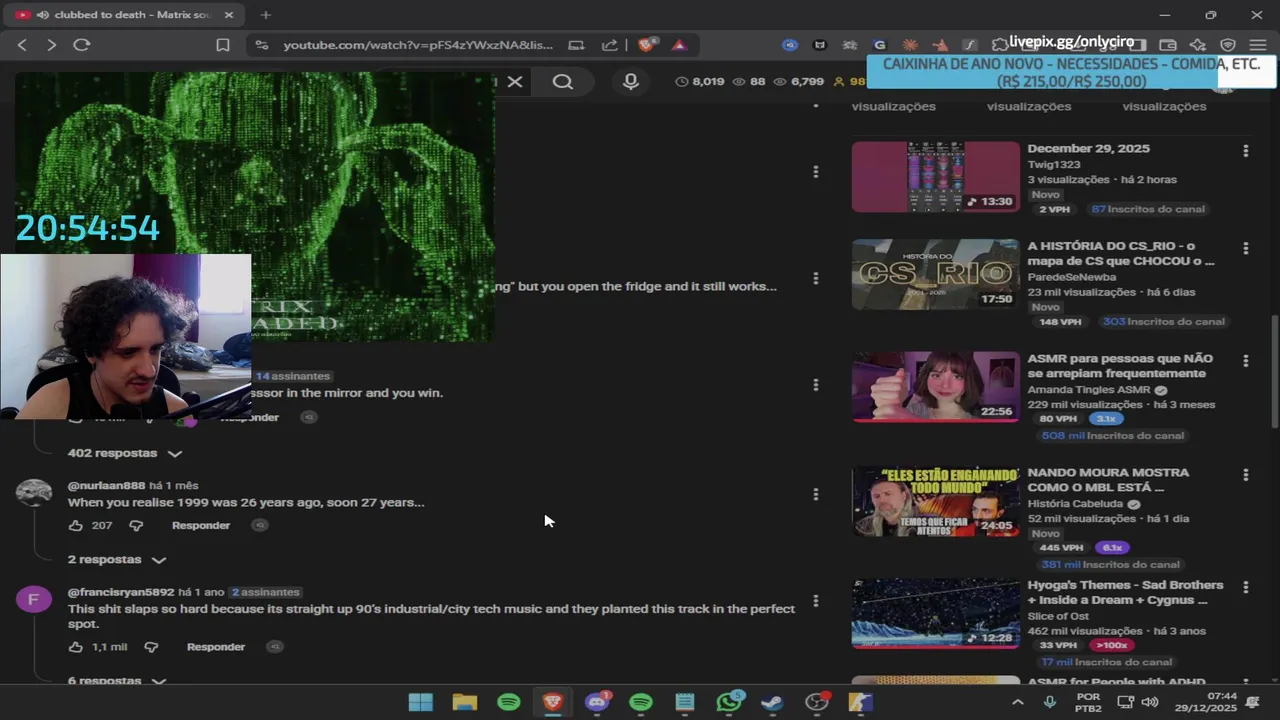Image resolution: width=1280 pixels, height=720 pixels.
Task: Open menu for the Amanda Tingles ASMR video
Action: (1245, 361)
